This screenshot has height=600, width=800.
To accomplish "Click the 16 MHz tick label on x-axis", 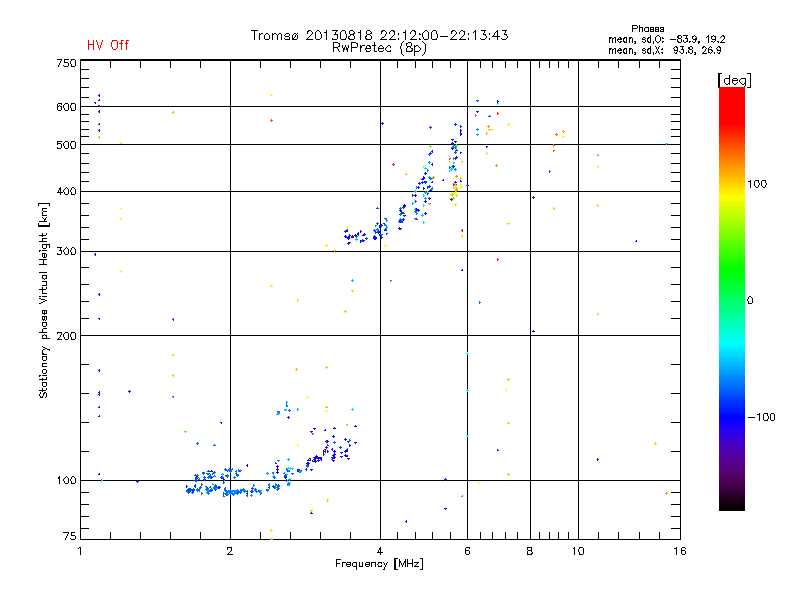I will click(678, 551).
